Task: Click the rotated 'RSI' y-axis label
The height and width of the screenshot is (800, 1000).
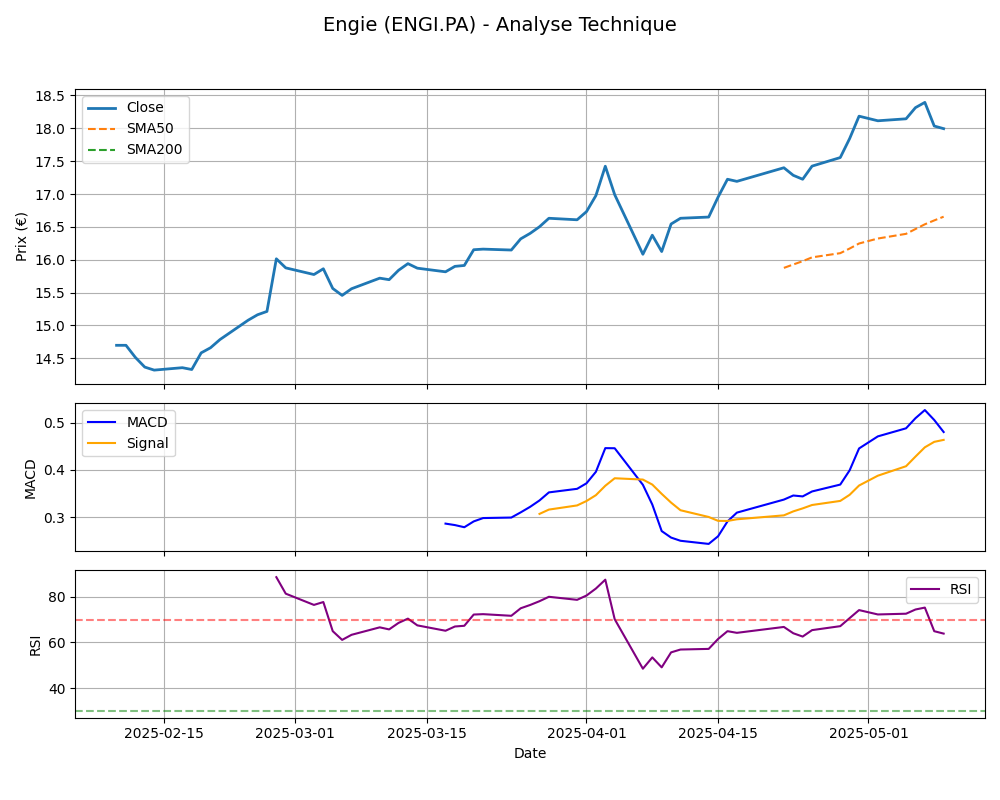Action: tap(35, 646)
